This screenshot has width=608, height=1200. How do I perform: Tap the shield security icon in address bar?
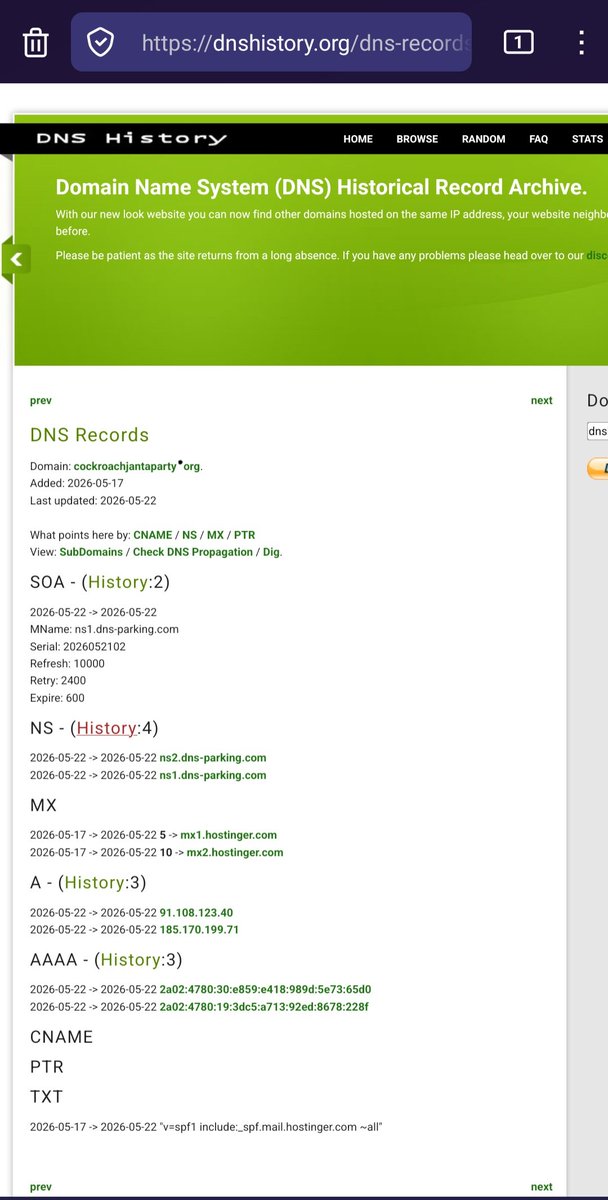pyautogui.click(x=101, y=42)
